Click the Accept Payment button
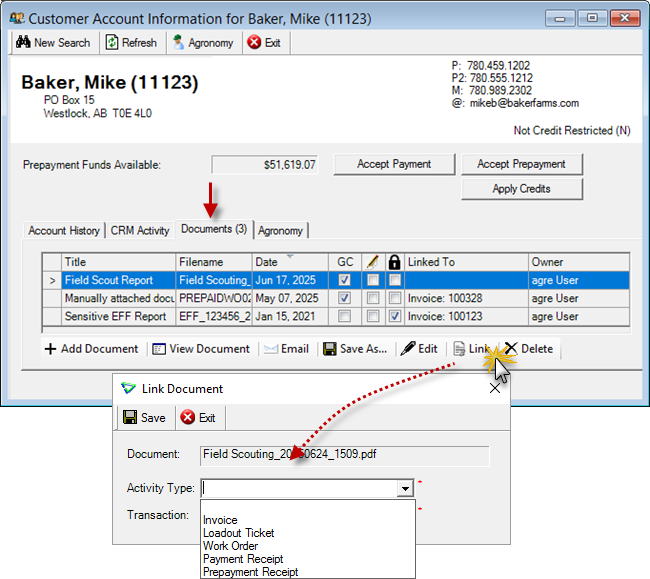 [x=394, y=164]
